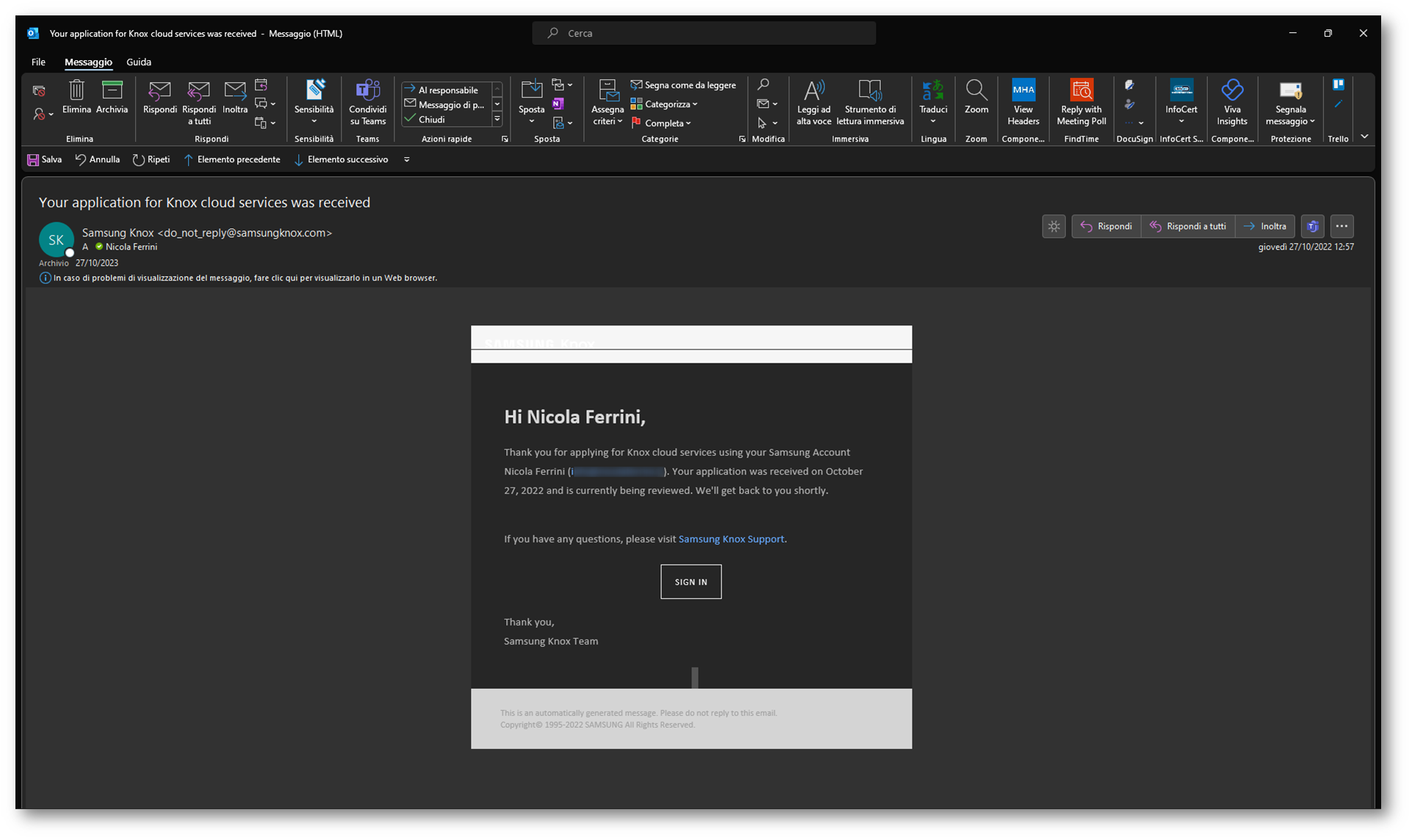Select the Messaggio tab
The image size is (1412, 840).
[88, 62]
